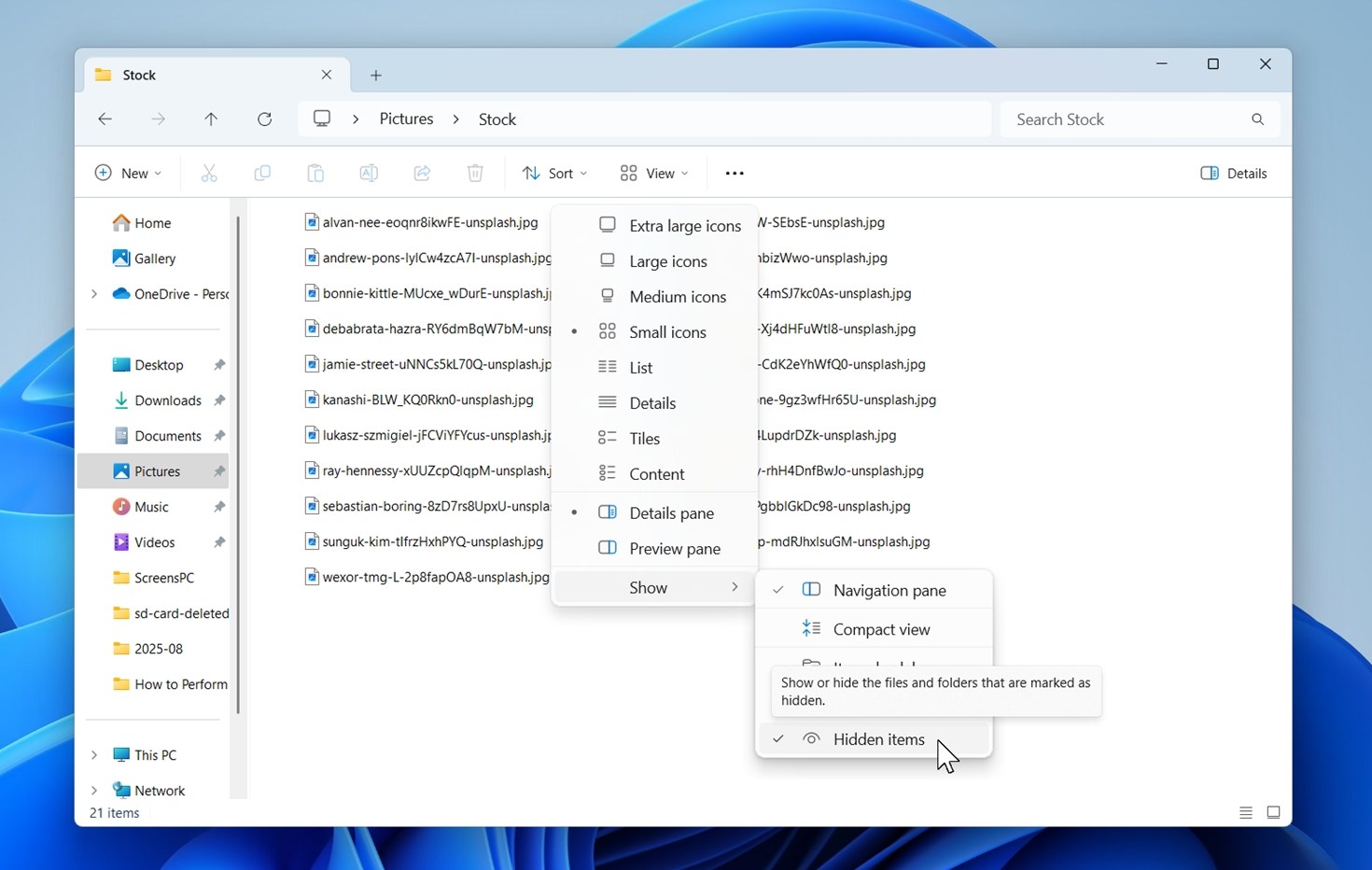1372x870 pixels.
Task: Click the Details pane button at right
Action: coord(1234,174)
